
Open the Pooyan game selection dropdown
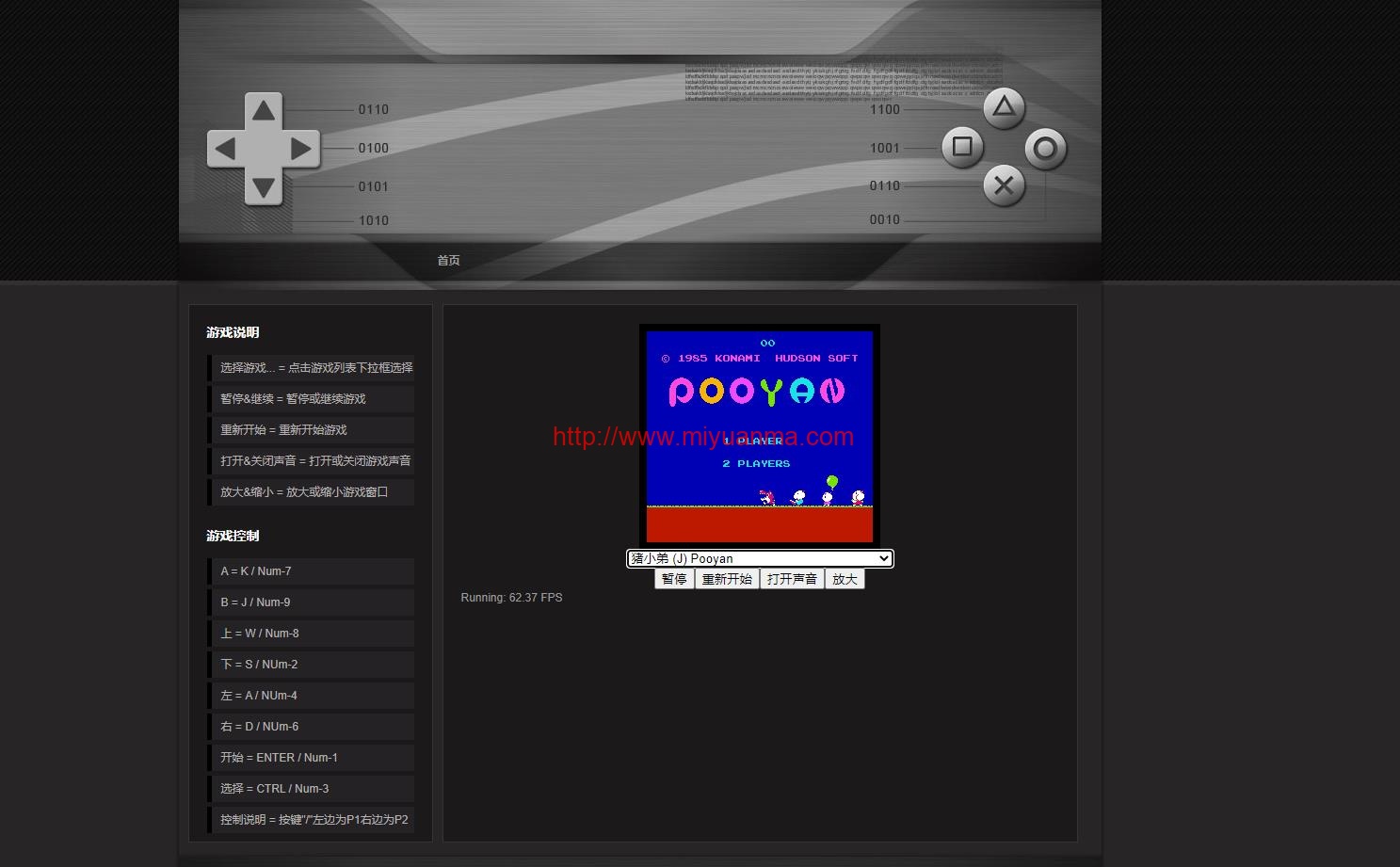coord(760,558)
